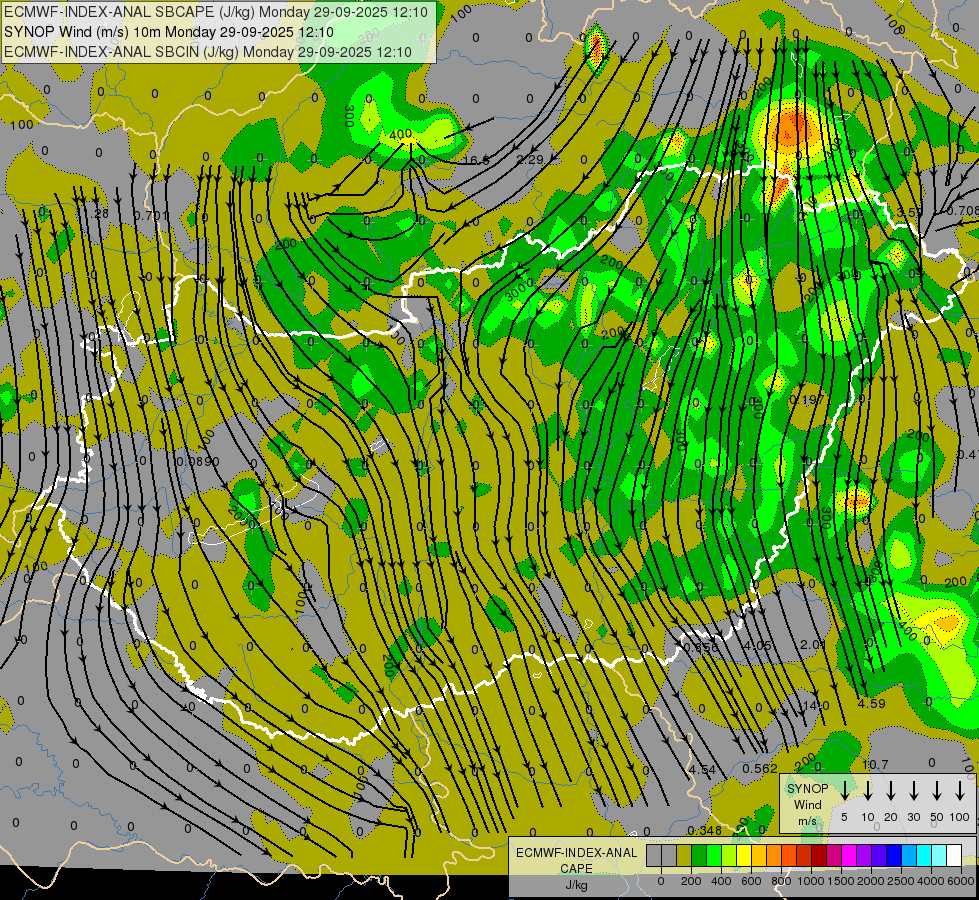This screenshot has width=979, height=900.
Task: Click the SBCAPE title line in header
Action: pos(216,12)
